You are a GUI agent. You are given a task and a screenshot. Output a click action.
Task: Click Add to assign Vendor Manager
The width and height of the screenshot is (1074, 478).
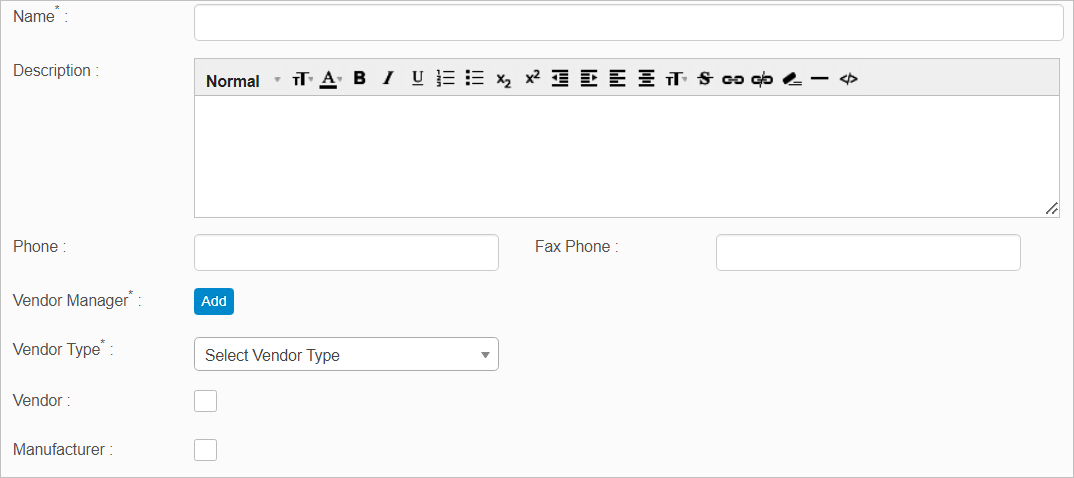[214, 301]
